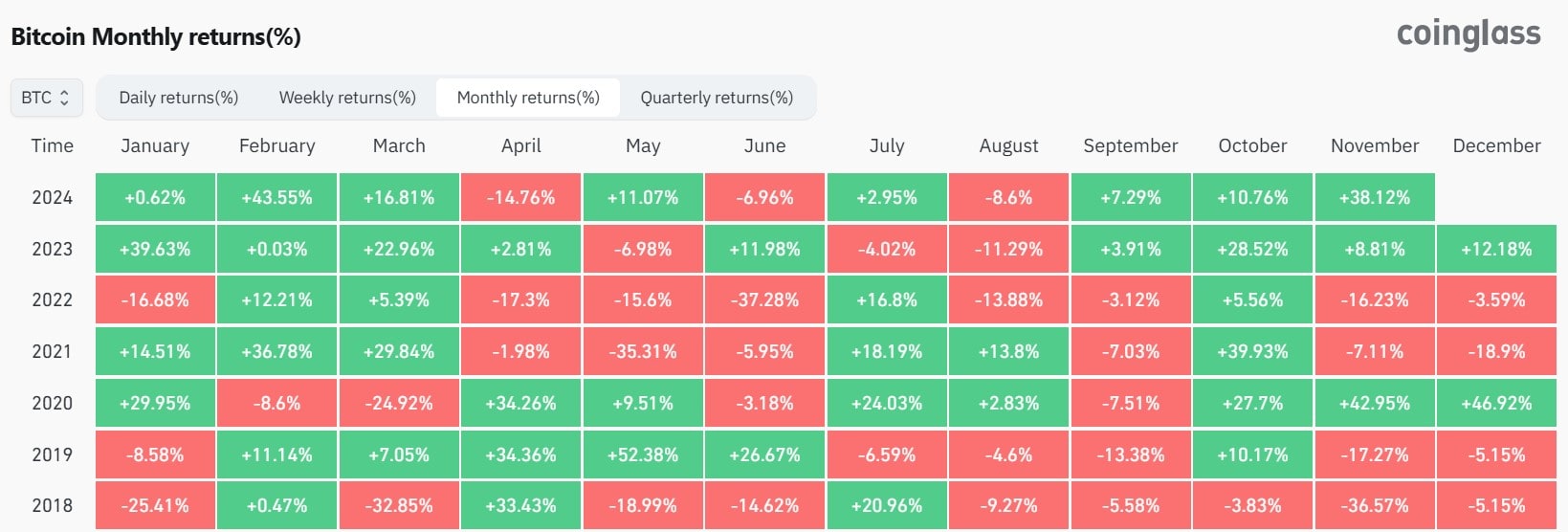Select the Monthly returns(%) tab
This screenshot has height=532, width=1568.
coord(528,98)
